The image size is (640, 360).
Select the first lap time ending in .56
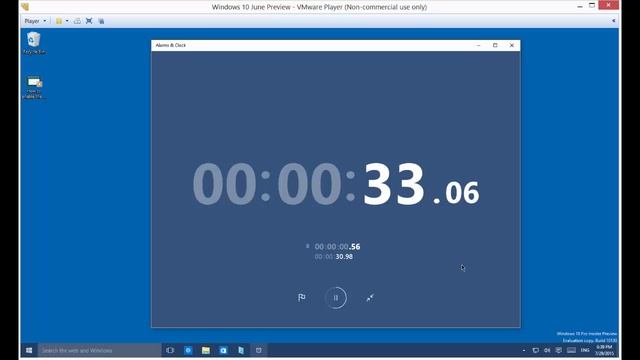tap(337, 247)
